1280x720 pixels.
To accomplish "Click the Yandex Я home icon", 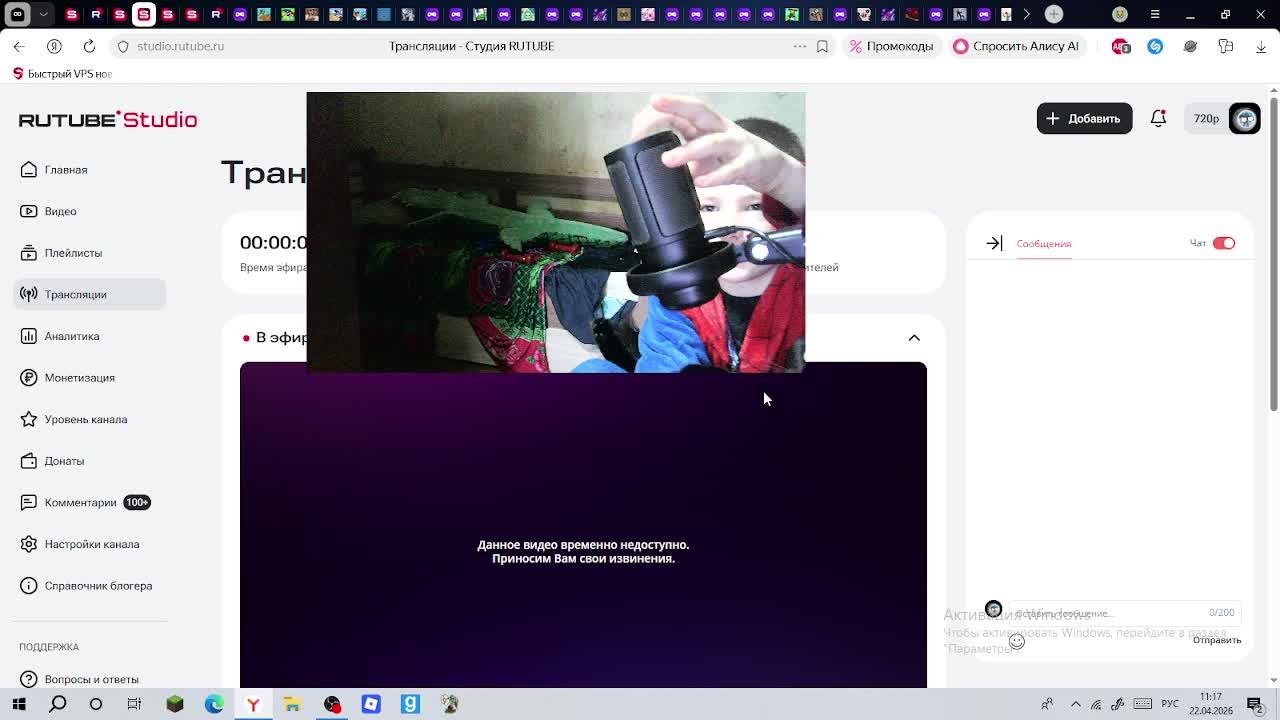I will coord(54,46).
